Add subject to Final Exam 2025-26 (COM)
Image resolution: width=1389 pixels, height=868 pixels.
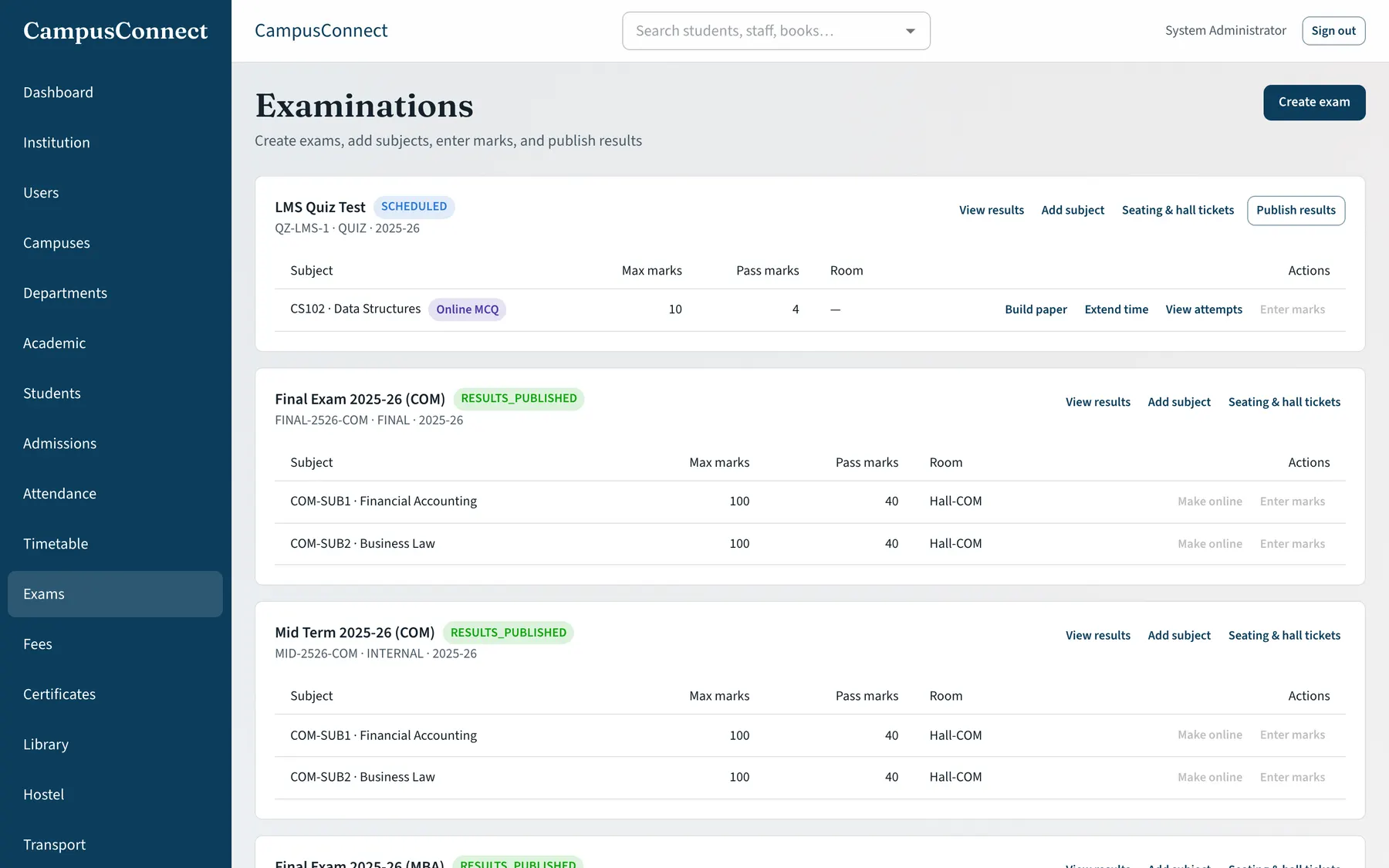(1179, 402)
